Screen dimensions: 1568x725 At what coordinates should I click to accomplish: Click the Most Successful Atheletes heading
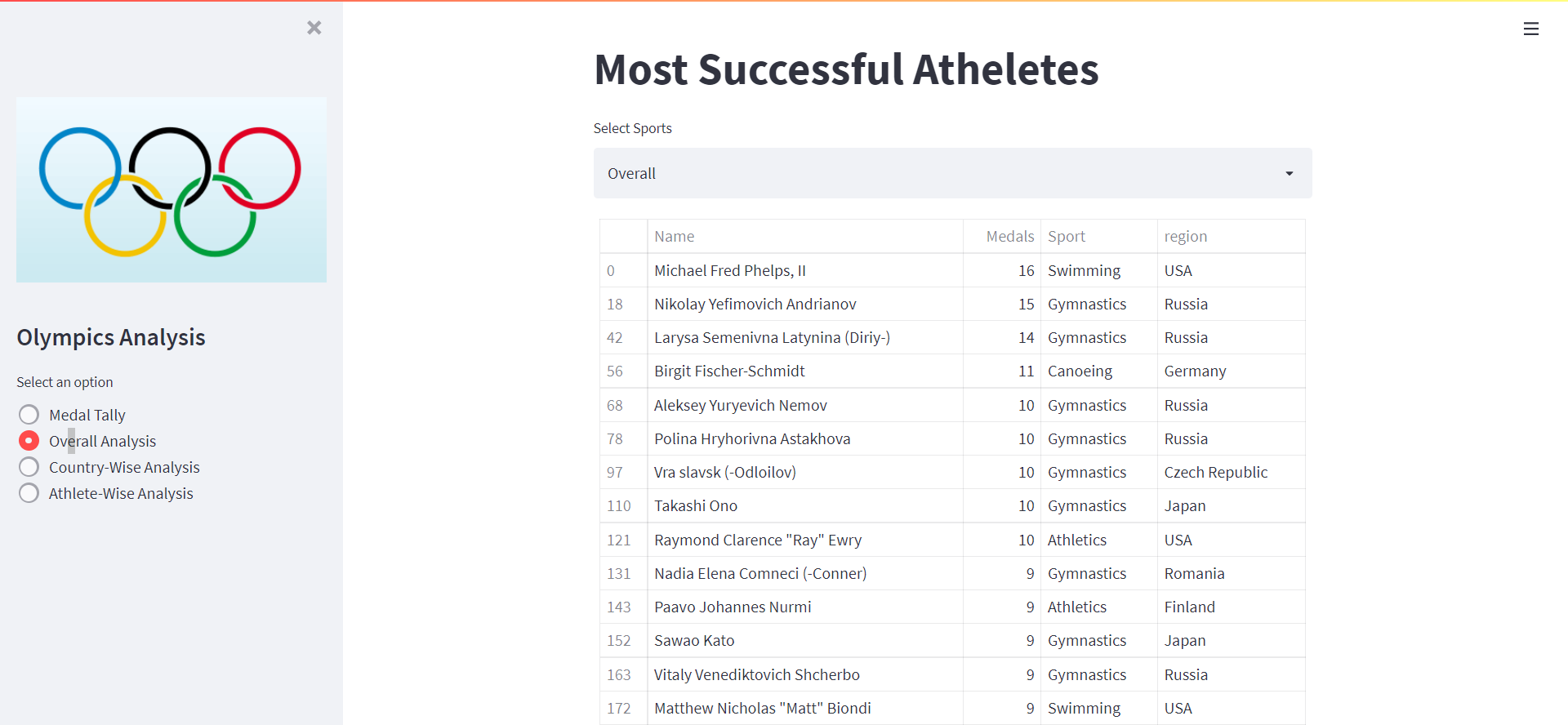click(846, 70)
